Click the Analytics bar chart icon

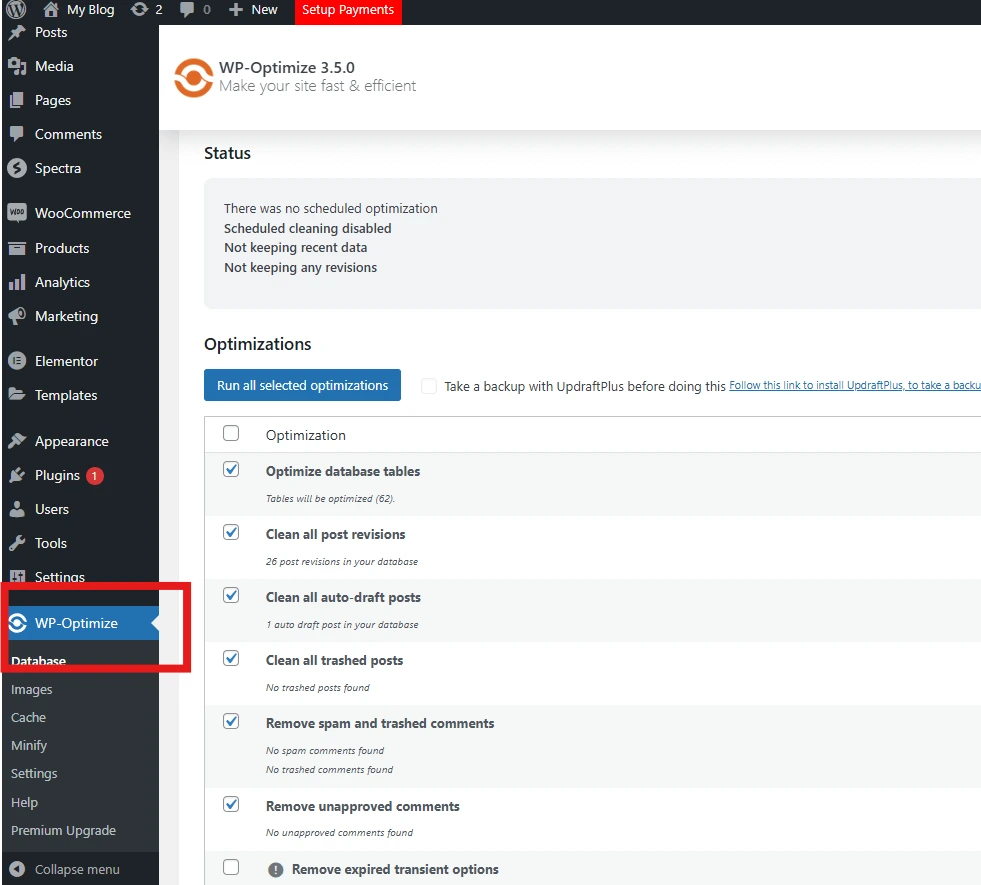click(16, 282)
